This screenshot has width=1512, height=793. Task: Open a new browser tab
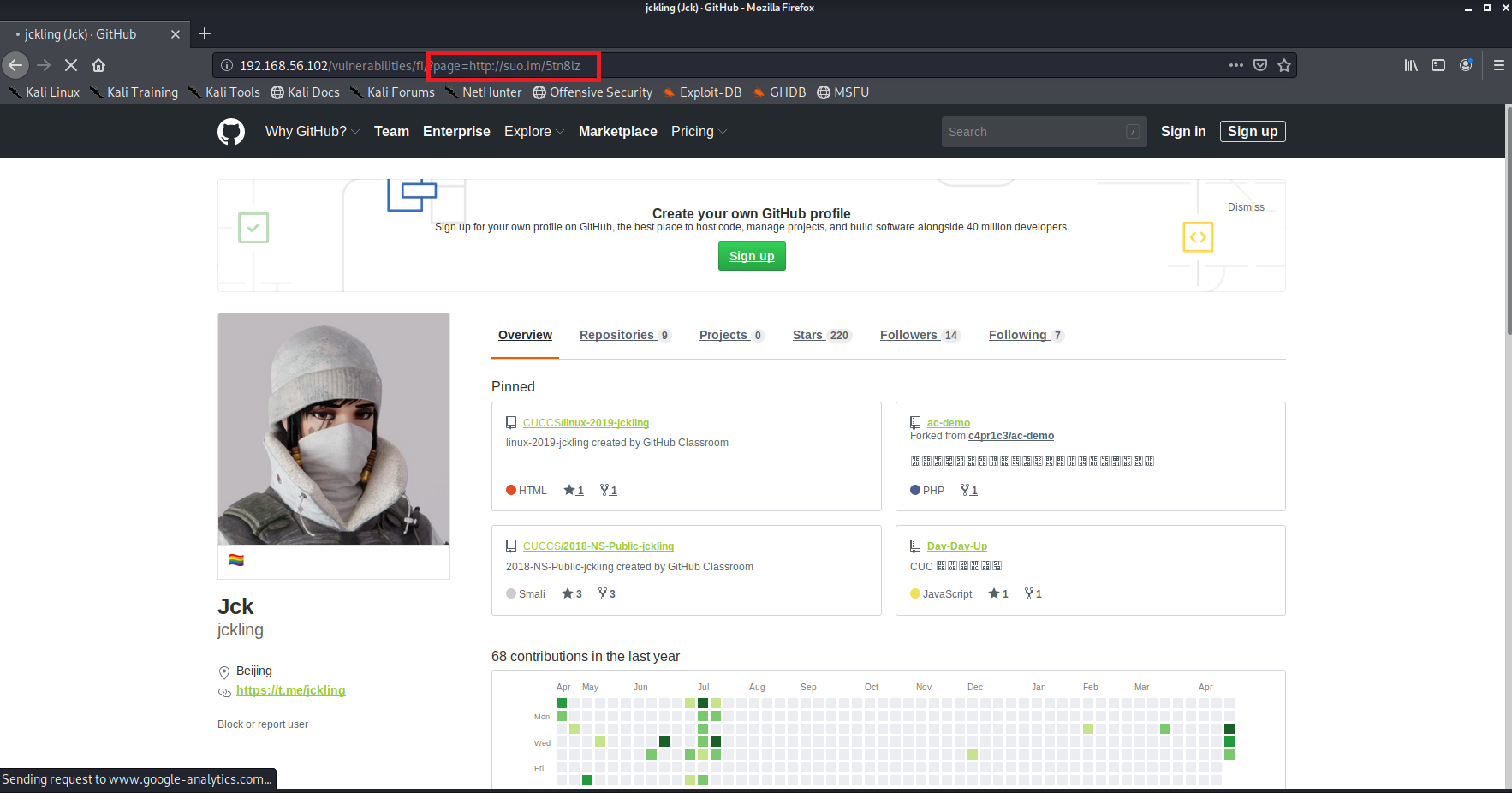tap(205, 33)
